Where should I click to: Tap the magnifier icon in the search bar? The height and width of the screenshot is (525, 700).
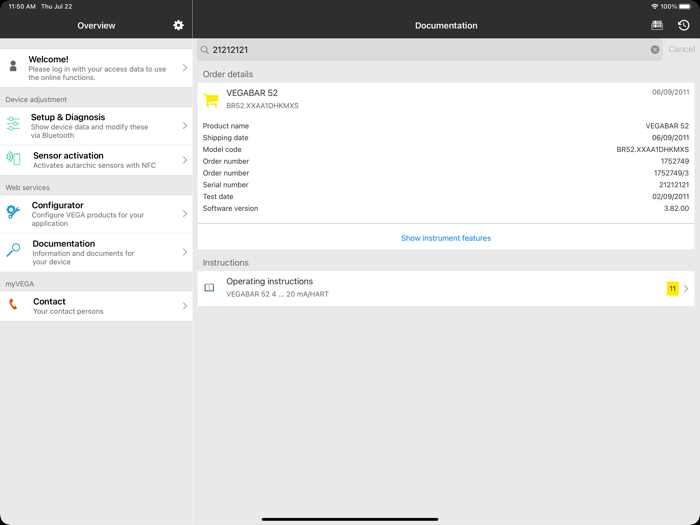pyautogui.click(x=204, y=50)
